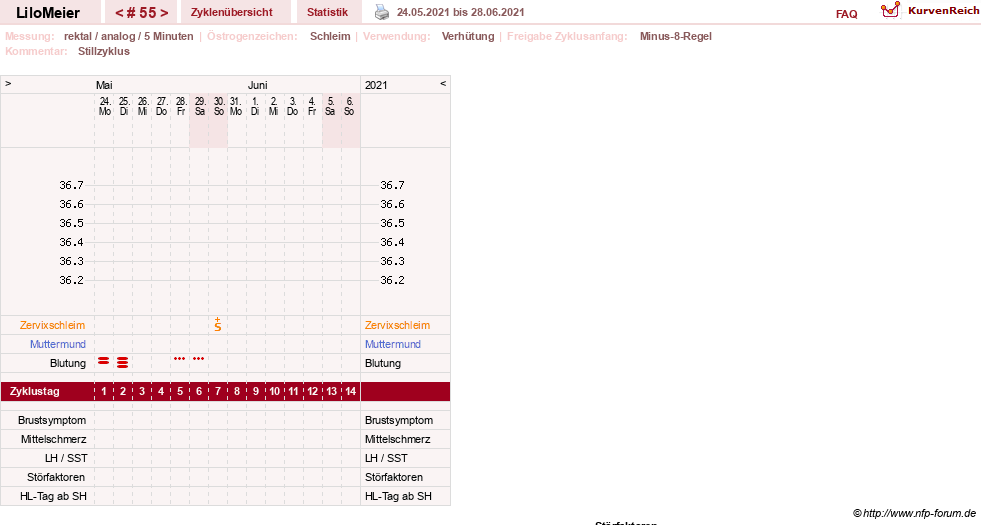The width and height of the screenshot is (981, 525).
Task: Click the Zyklustag row header
Action: tap(34, 392)
